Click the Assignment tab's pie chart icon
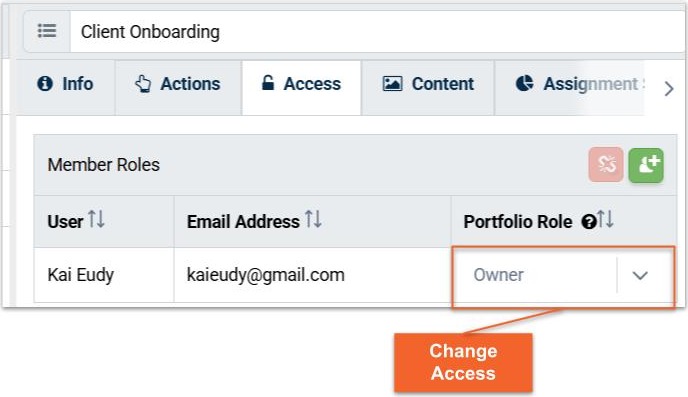Image resolution: width=688 pixels, height=397 pixels. click(x=524, y=83)
